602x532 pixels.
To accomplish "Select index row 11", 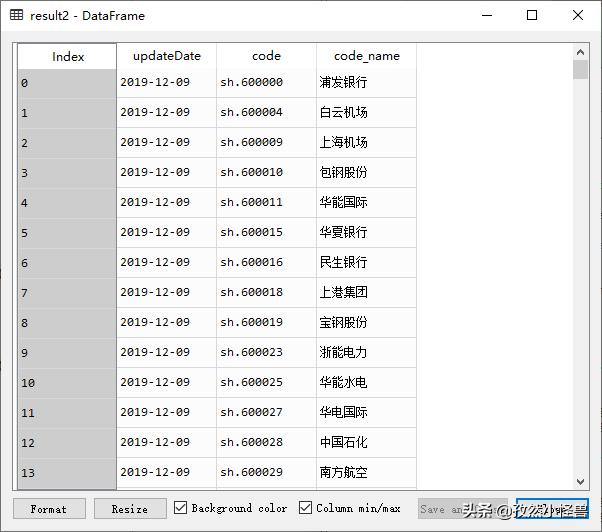I will pos(67,413).
